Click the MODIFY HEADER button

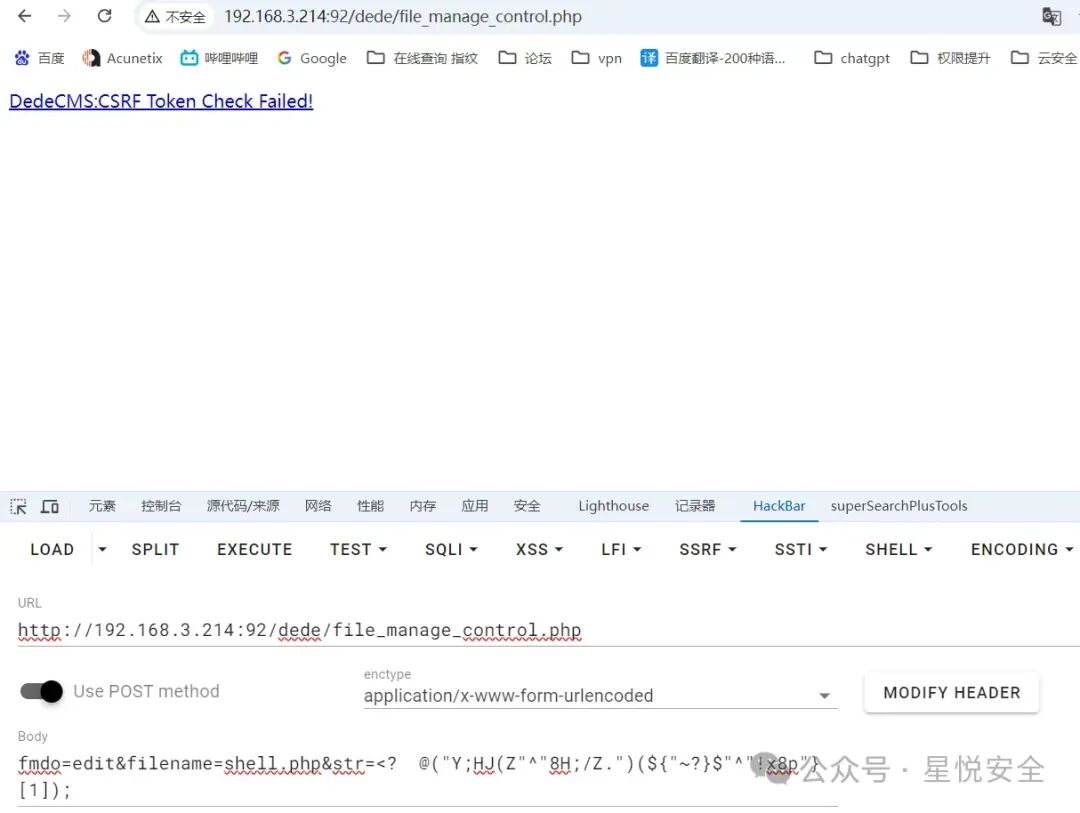click(952, 692)
